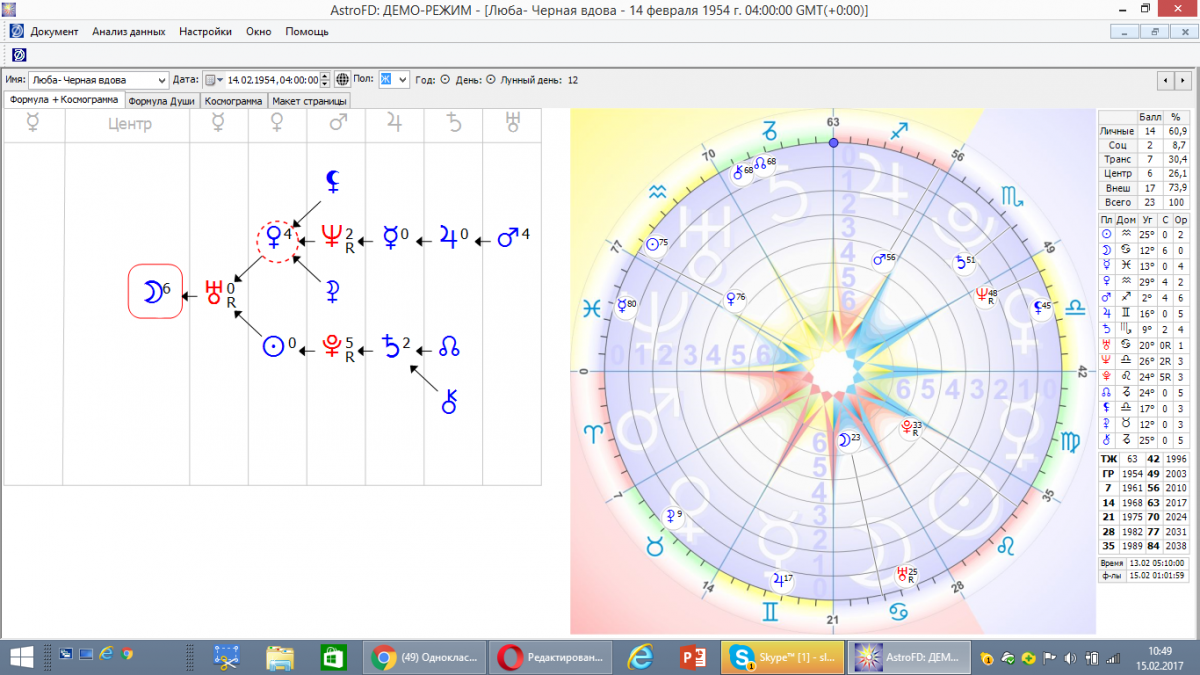1200x675 pixels.
Task: Select the Sun marker labeled 75 on the chart
Action: point(656,244)
